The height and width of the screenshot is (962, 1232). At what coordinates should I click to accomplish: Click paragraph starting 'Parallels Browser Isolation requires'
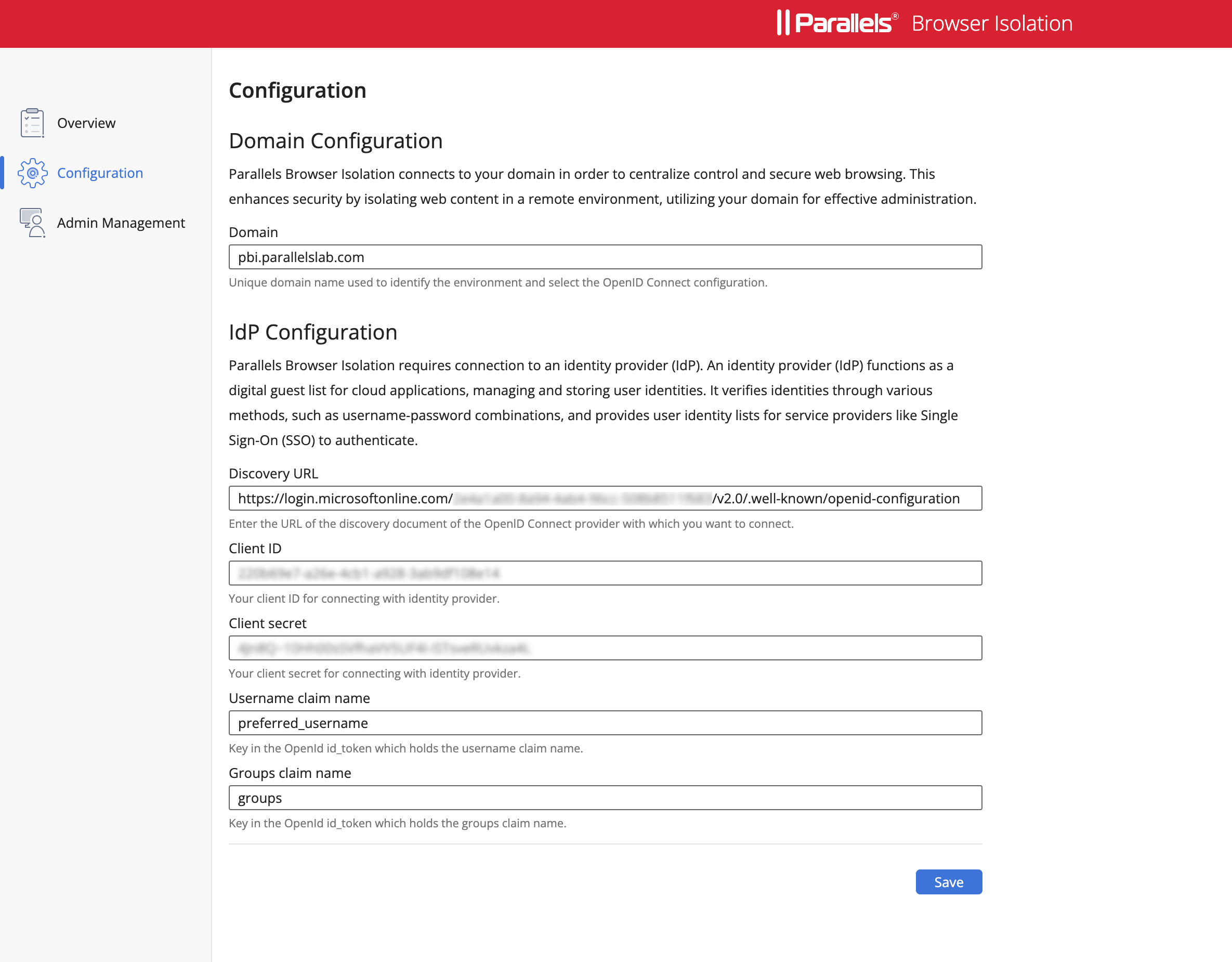[594, 403]
